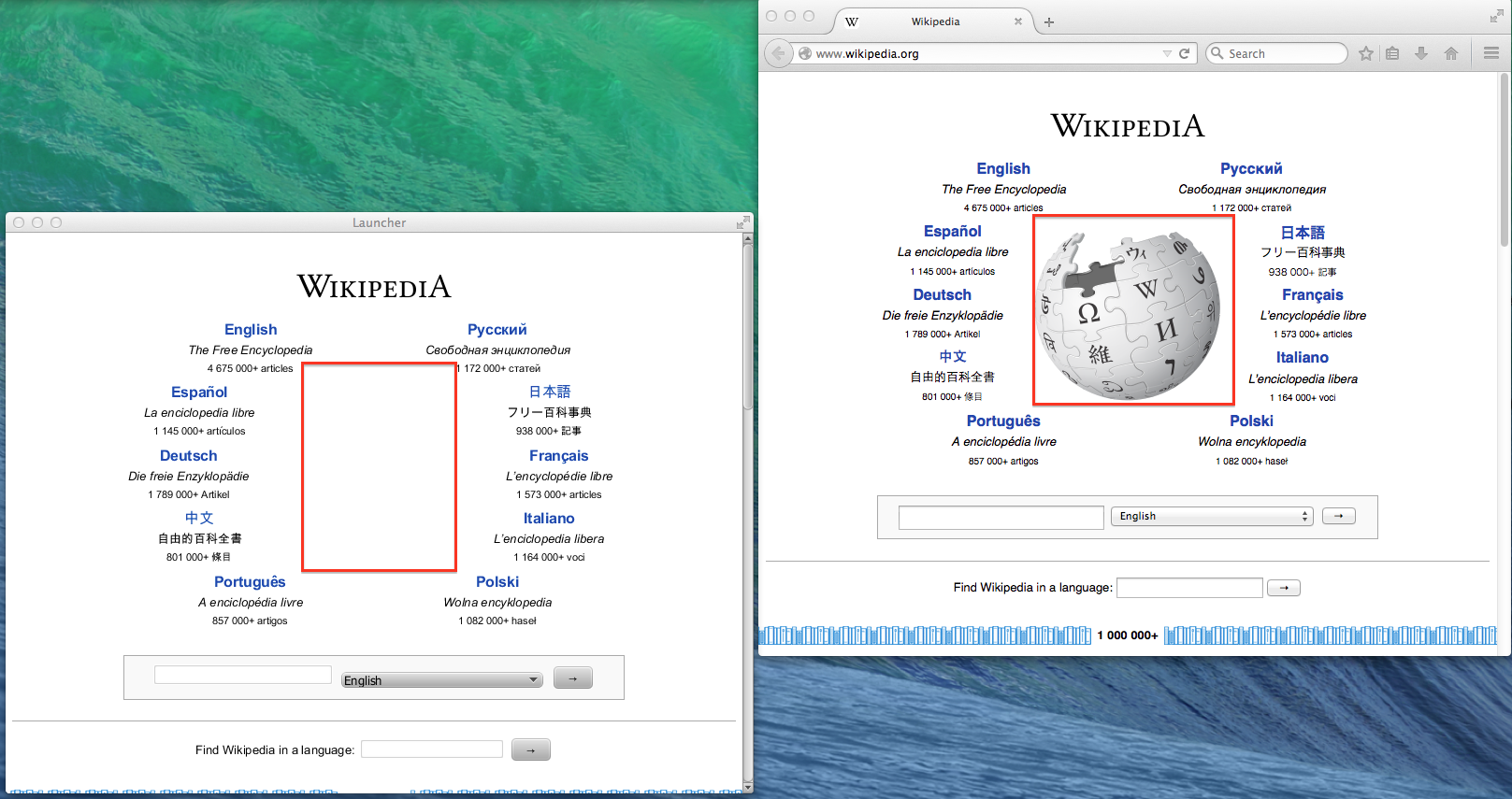
Task: Reload the page using the refresh icon
Action: 1184,53
